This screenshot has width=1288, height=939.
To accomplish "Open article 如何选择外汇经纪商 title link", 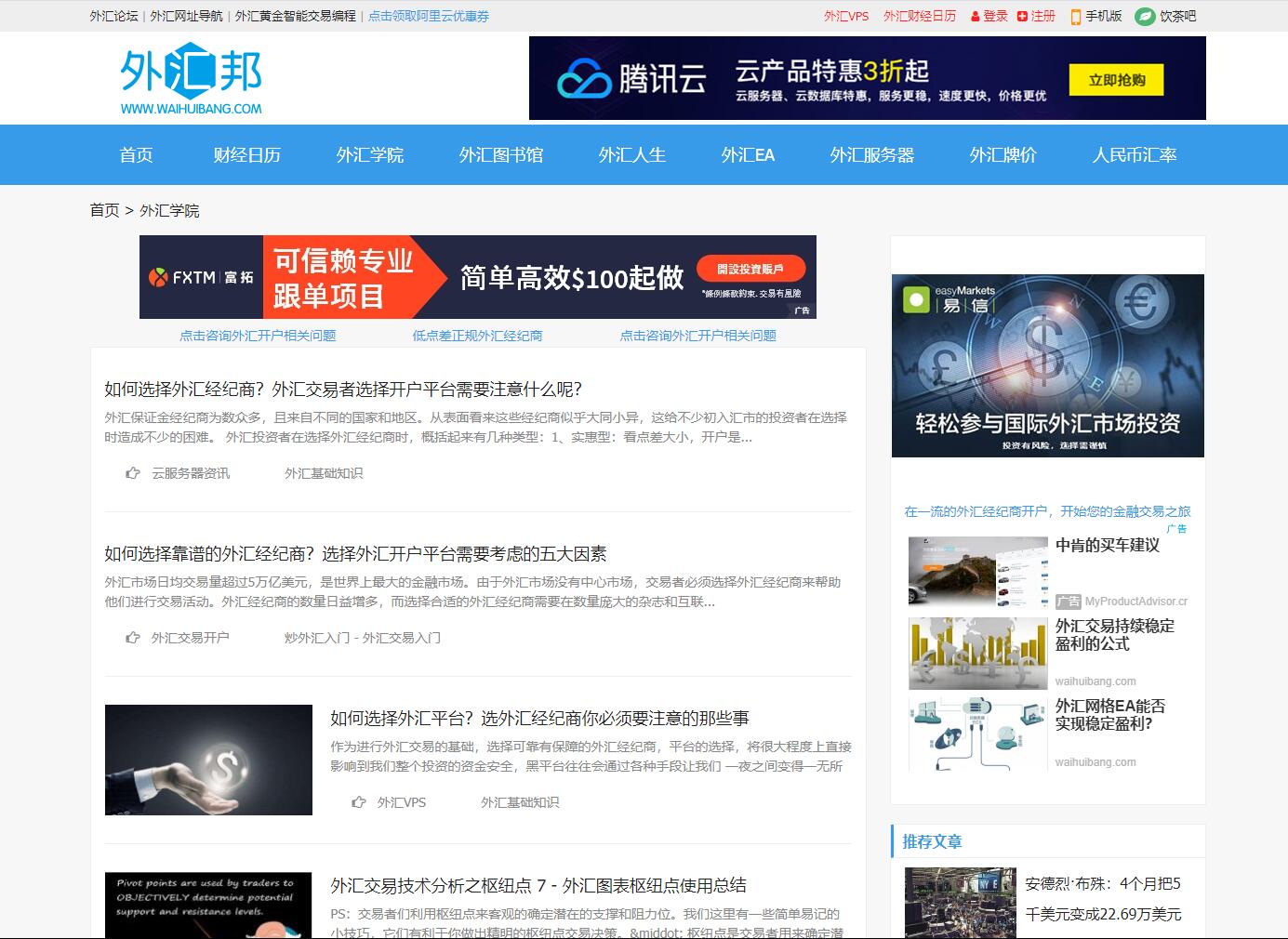I will point(343,390).
